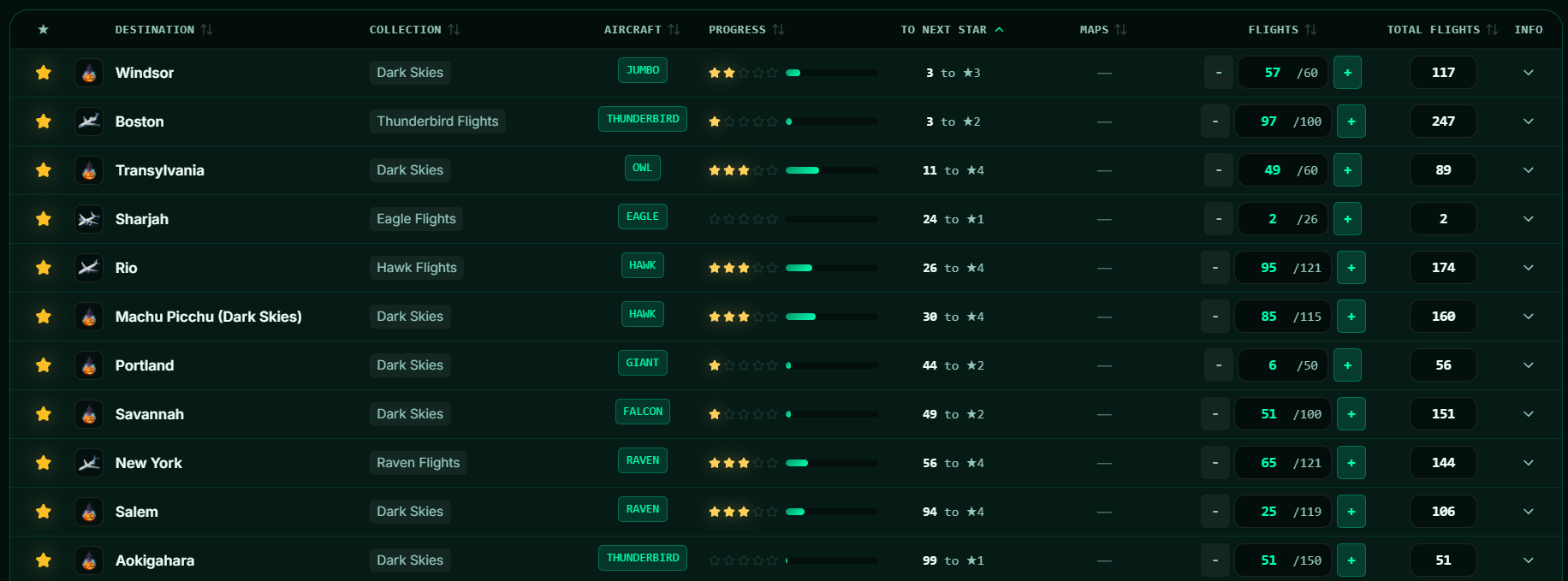Screen dimensions: 1568x581
Task: Toggle the favorite star for Savannah
Action: click(x=44, y=414)
